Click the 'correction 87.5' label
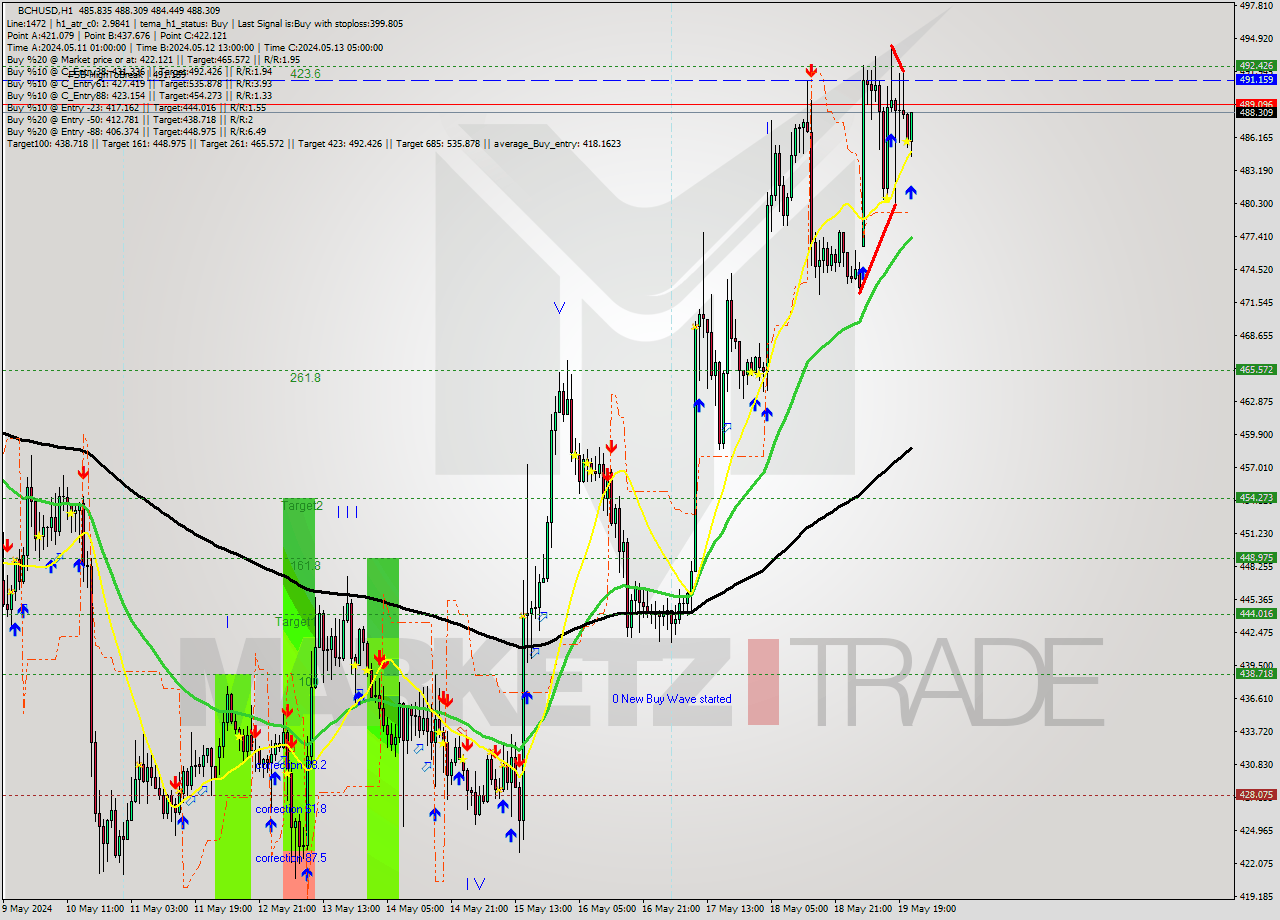The width and height of the screenshot is (1280, 920). tap(290, 858)
